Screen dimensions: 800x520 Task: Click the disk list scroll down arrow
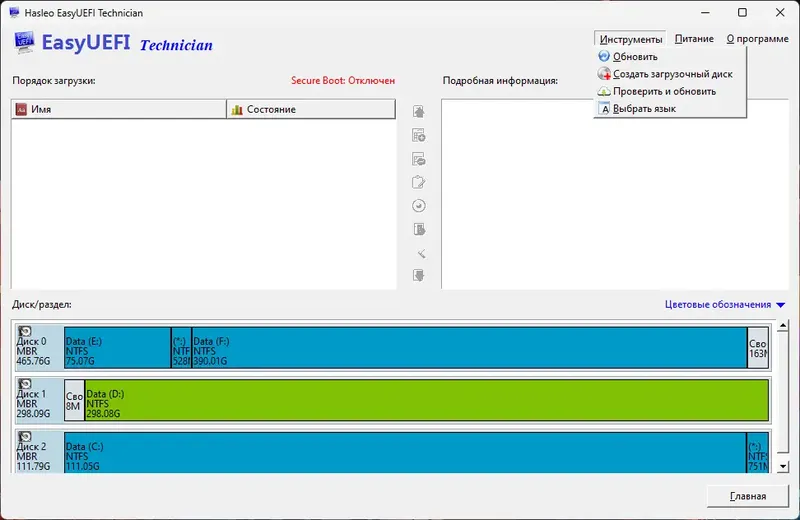tap(783, 466)
